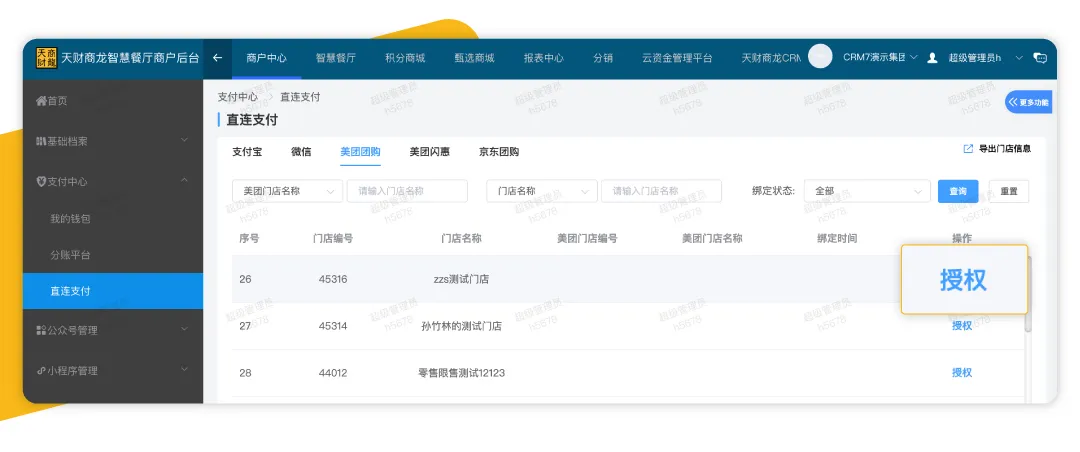Open the 更多功能 floating button
Screen dimensions: 1080x452
[x=1028, y=102]
